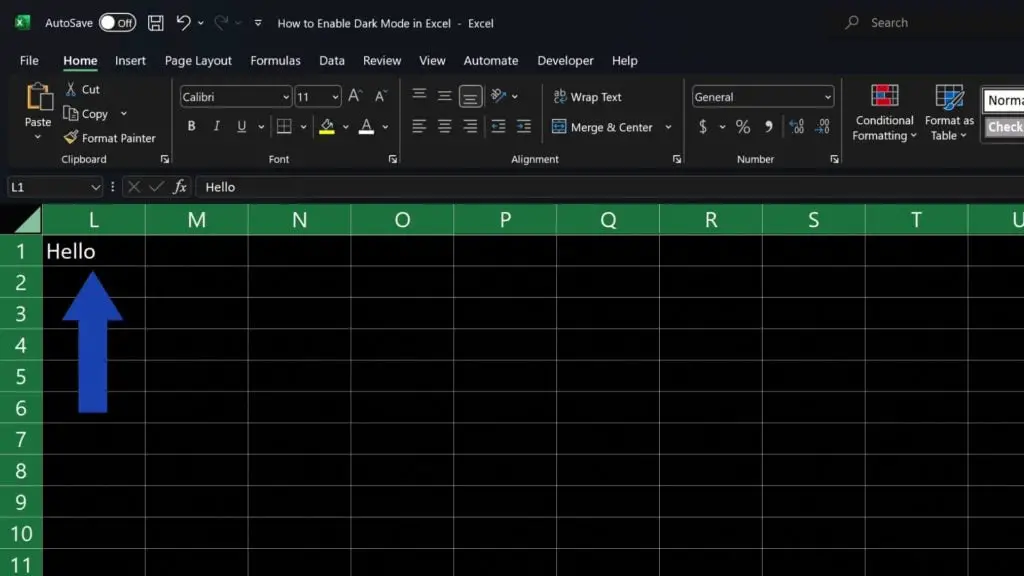1024x576 pixels.
Task: Apply borders with the Borders icon
Action: (284, 126)
